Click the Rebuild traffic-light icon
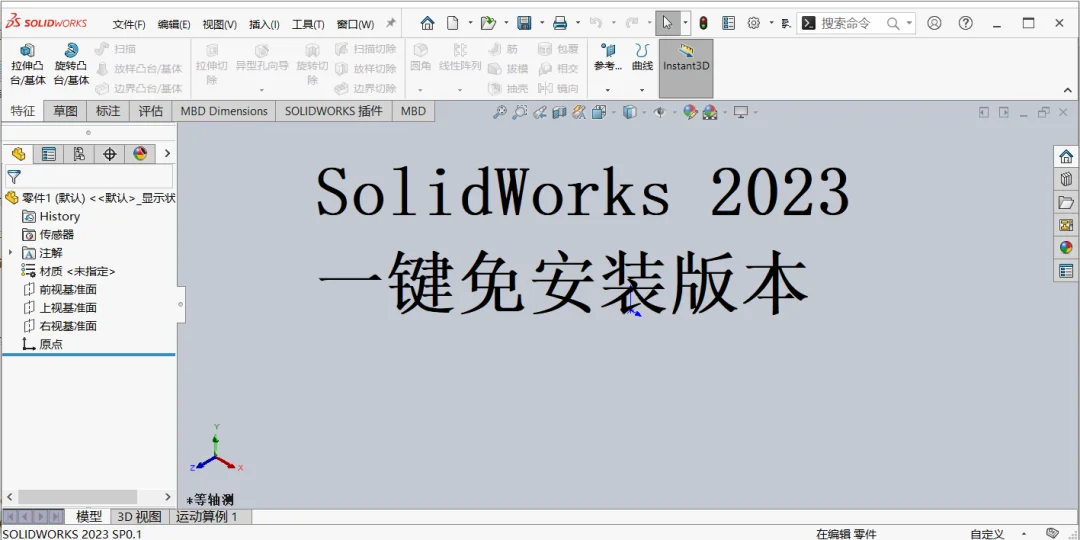The height and width of the screenshot is (540, 1080). [703, 23]
